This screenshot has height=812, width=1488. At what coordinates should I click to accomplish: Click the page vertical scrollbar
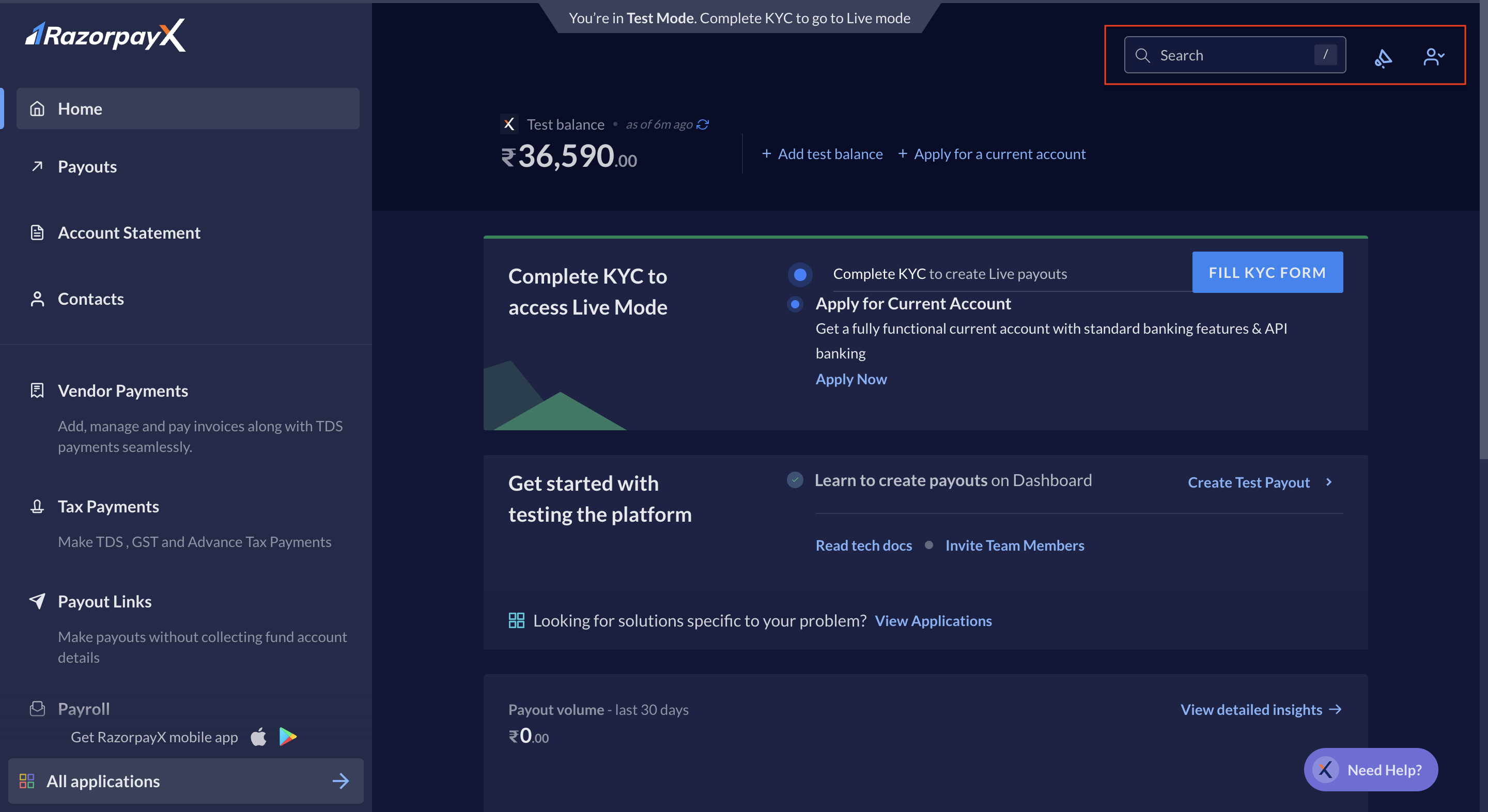pos(1483,231)
